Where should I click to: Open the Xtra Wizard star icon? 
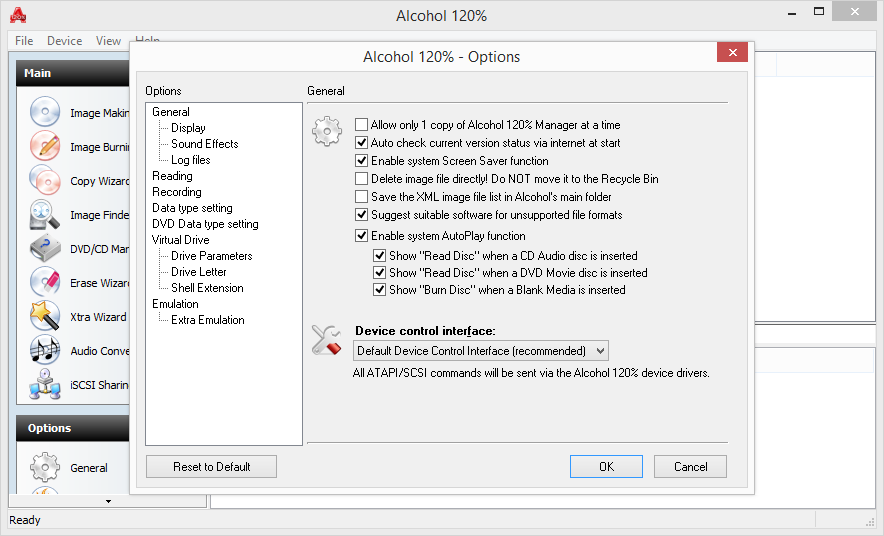coord(45,316)
